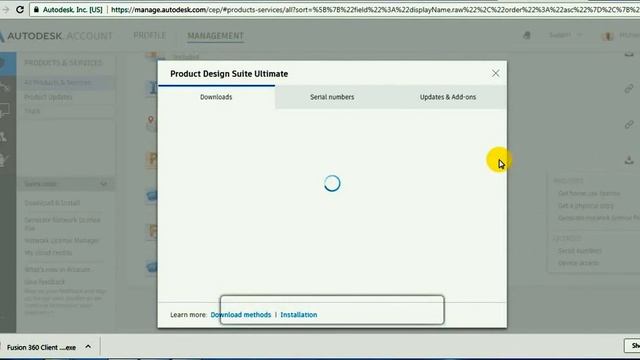Viewport: 640px width, 360px height.
Task: Open the Fusion 360 Client download item
Action: tap(41, 347)
